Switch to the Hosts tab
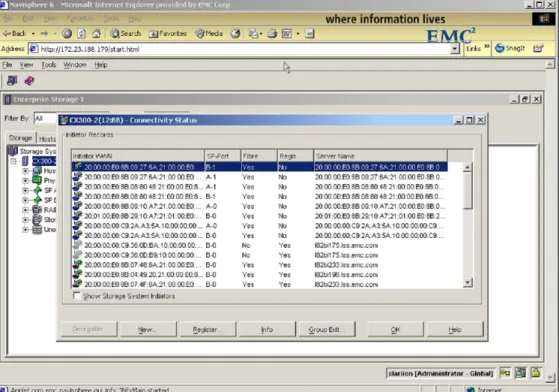This screenshot has height=392, width=559. coord(47,139)
